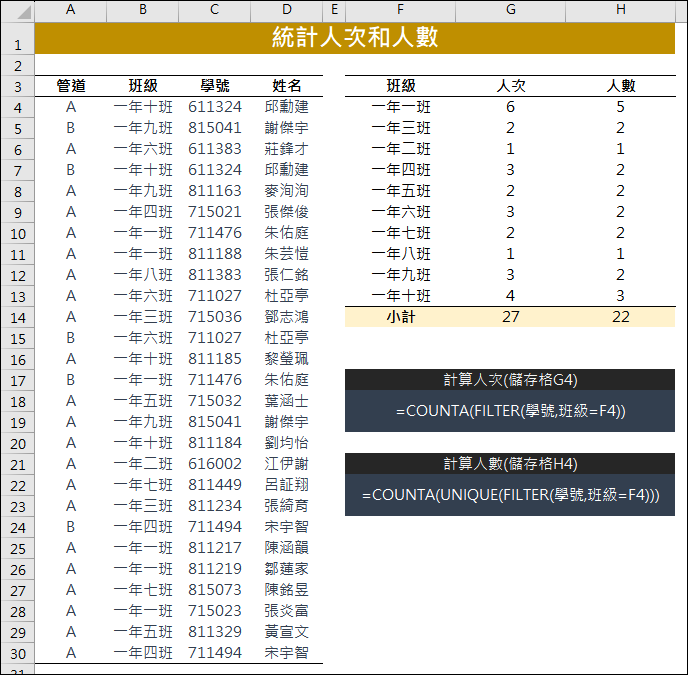Select the name cell 朱芸愷
The image size is (688, 675).
pyautogui.click(x=287, y=254)
